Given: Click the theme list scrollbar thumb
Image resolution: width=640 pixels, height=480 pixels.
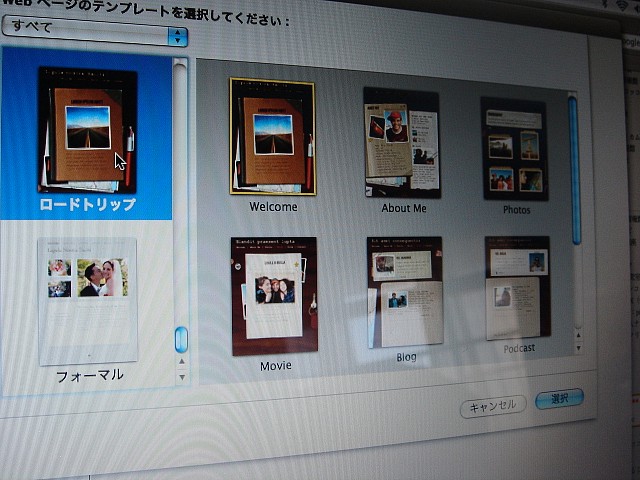Looking at the screenshot, I should [181, 340].
